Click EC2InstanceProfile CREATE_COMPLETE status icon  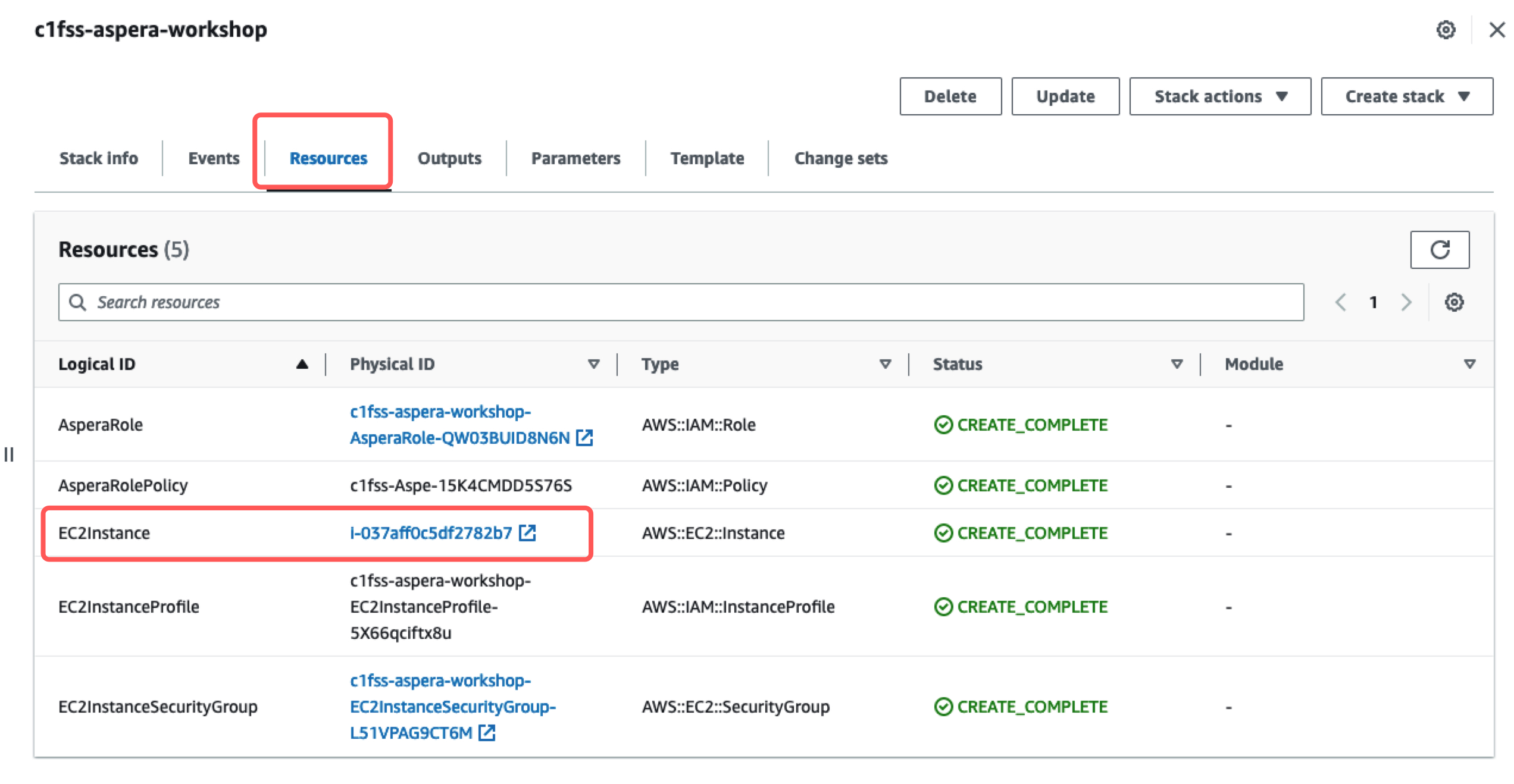(x=943, y=607)
